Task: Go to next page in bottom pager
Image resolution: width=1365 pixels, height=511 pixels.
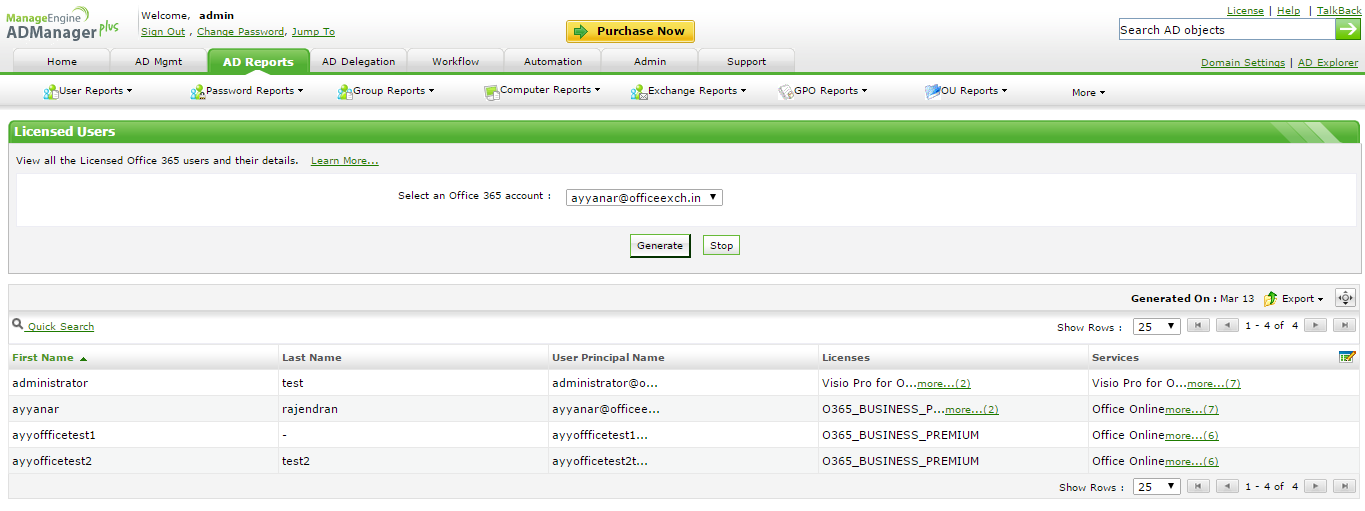Action: (1316, 486)
